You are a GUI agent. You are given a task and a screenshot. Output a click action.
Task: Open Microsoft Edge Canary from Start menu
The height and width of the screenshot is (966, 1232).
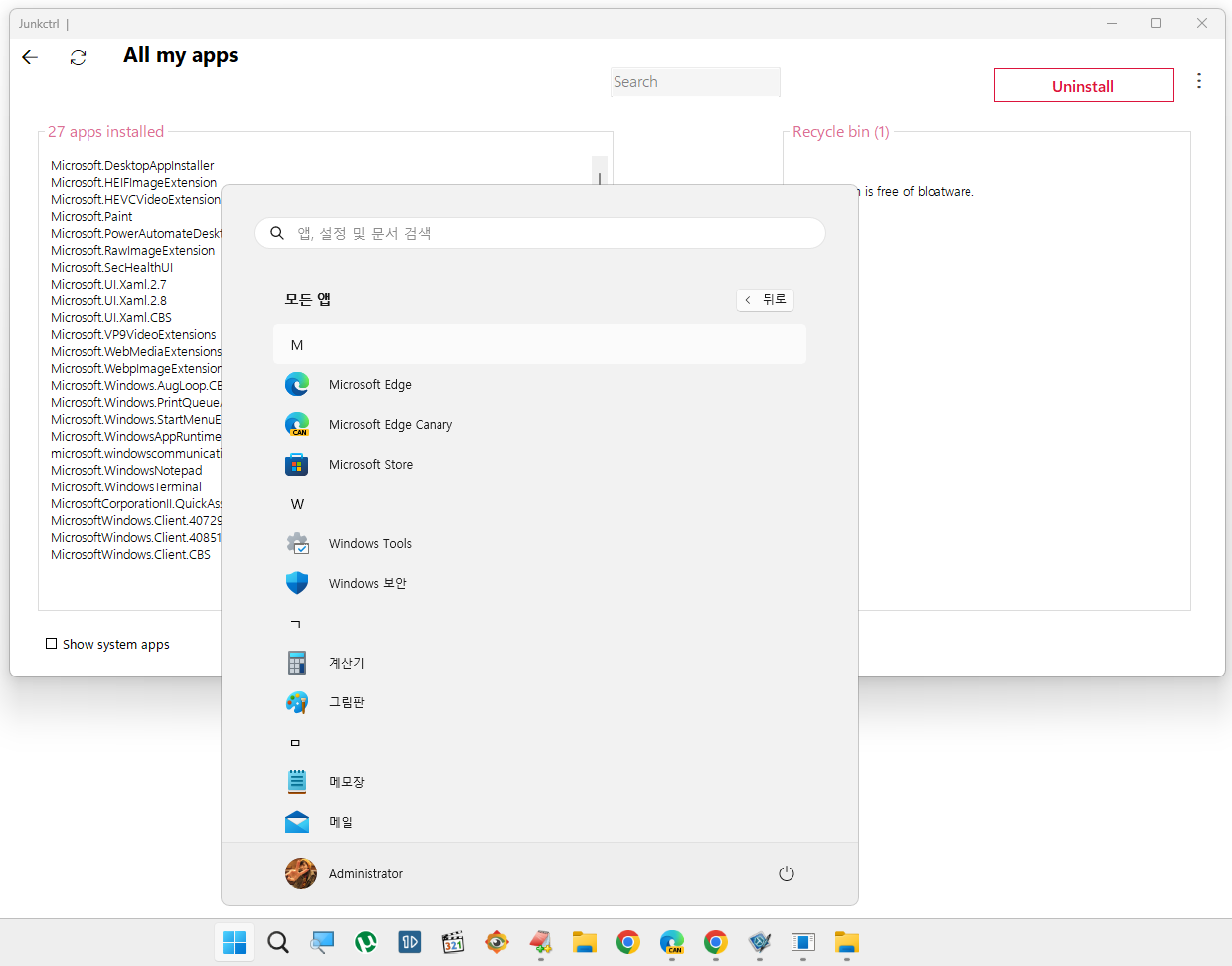coord(540,424)
